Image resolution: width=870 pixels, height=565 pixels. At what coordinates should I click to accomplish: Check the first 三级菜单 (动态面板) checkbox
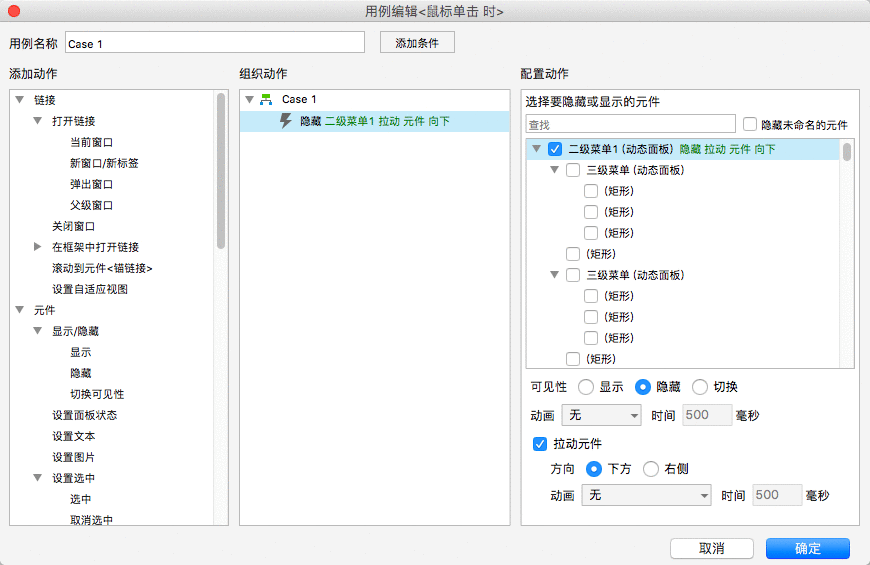pos(573,170)
